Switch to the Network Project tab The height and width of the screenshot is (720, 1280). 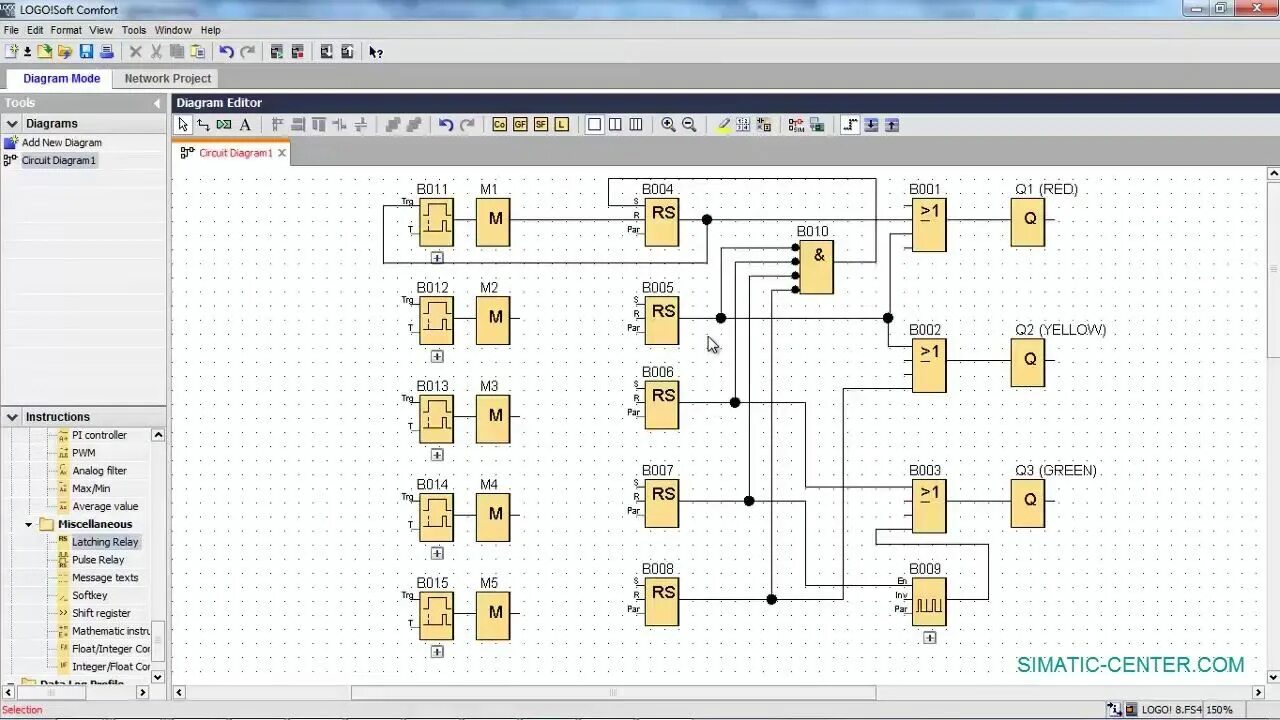coord(168,78)
